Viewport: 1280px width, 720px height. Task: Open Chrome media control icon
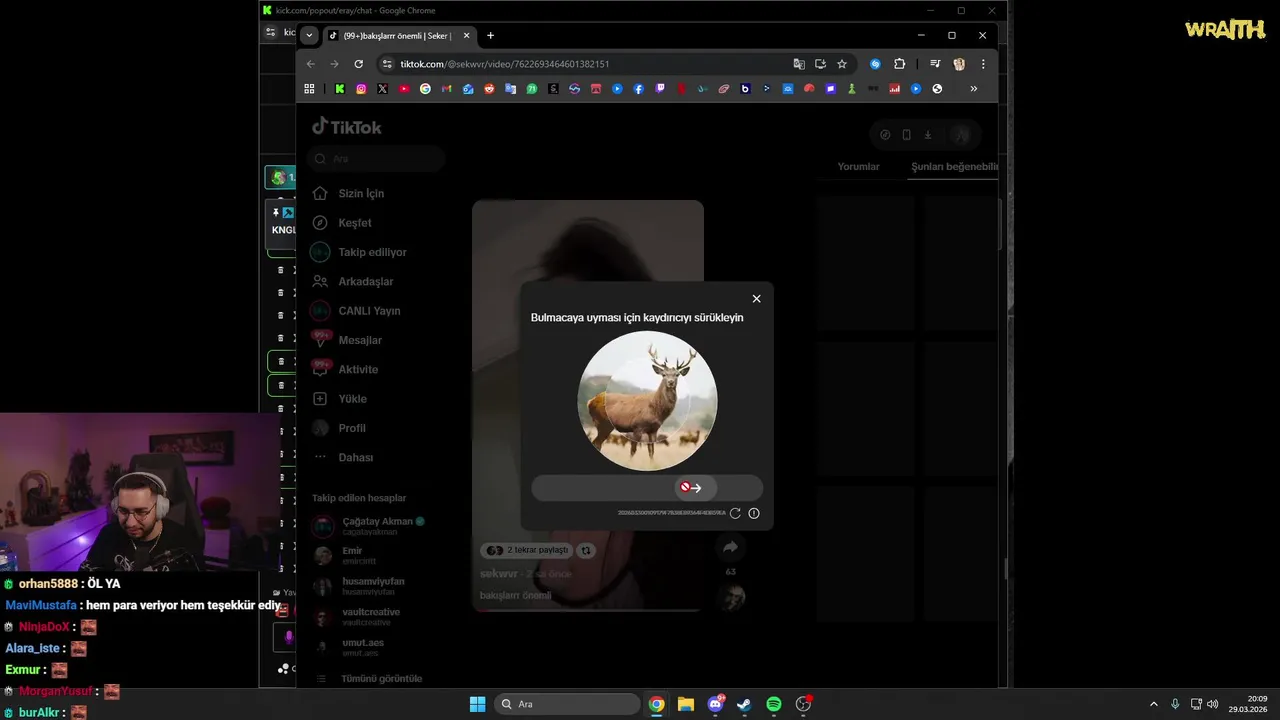tap(935, 64)
